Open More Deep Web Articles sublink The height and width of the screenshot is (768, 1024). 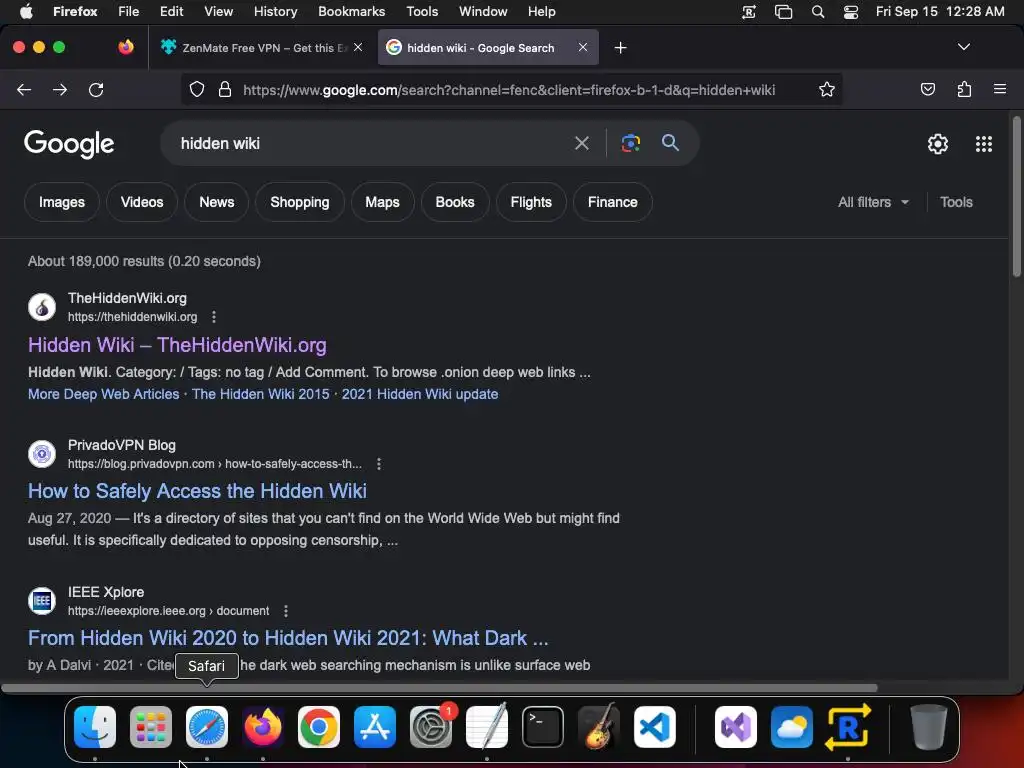pyautogui.click(x=103, y=394)
